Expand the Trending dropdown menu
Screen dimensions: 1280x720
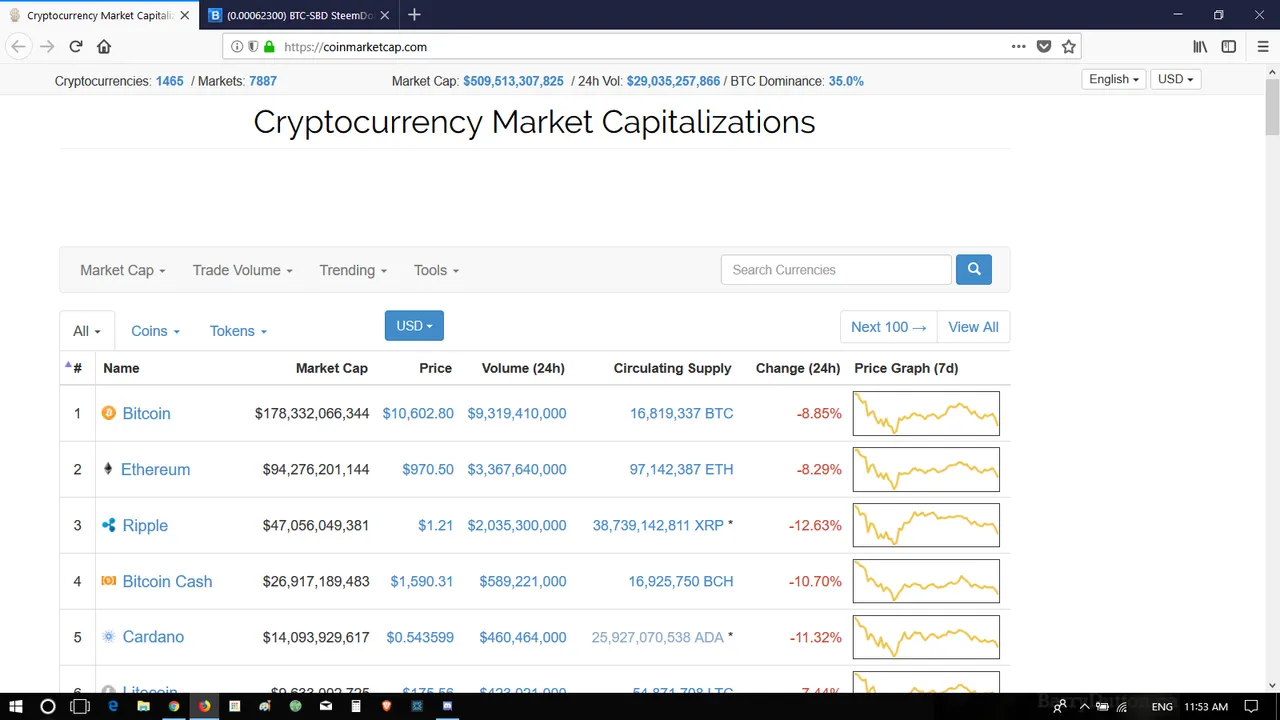[x=353, y=270]
